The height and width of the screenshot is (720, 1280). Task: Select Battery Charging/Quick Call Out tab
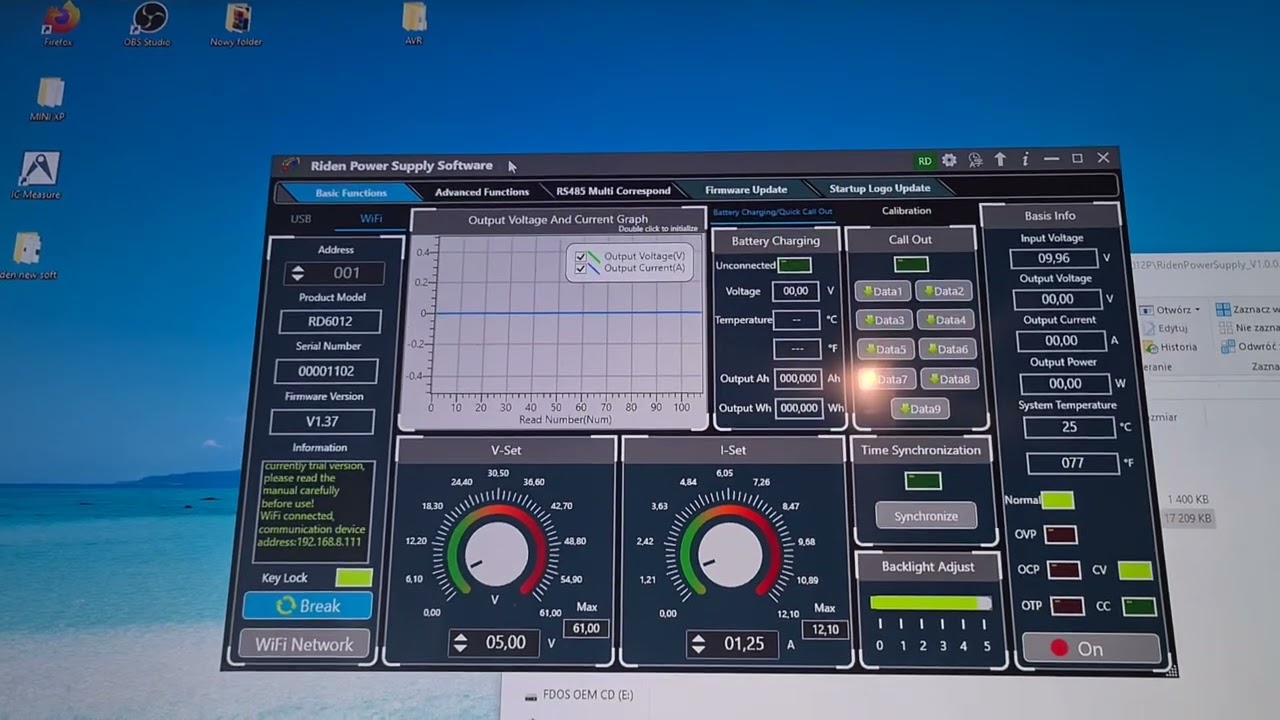pos(772,212)
